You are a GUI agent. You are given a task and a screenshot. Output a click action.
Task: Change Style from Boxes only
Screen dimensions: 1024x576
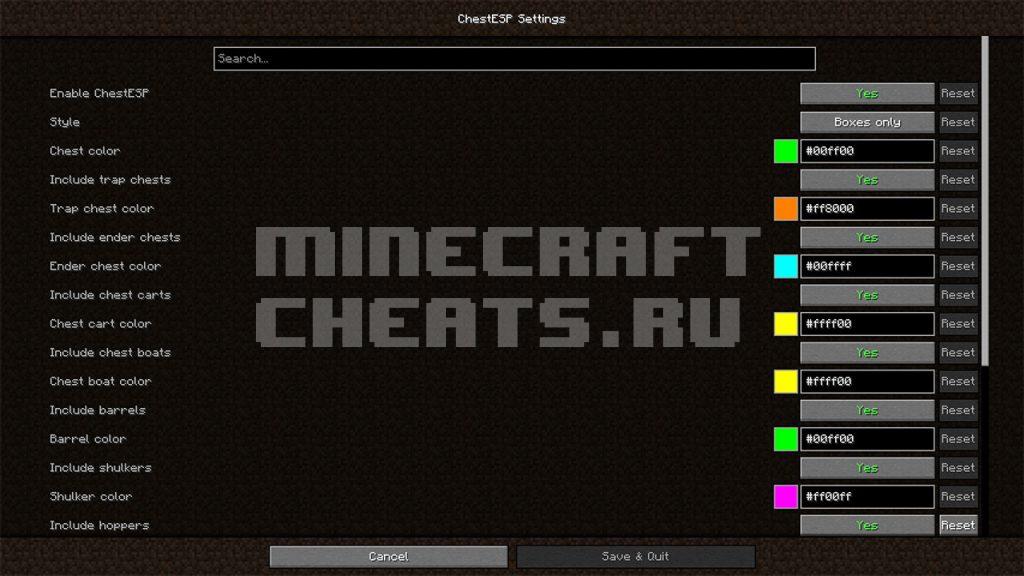click(867, 122)
